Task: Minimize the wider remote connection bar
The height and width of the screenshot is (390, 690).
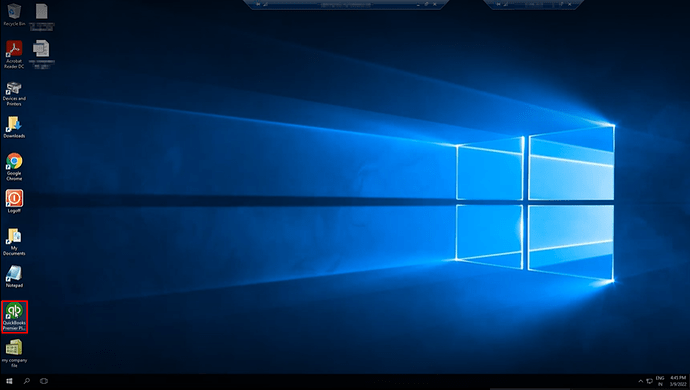Action: tap(418, 4)
